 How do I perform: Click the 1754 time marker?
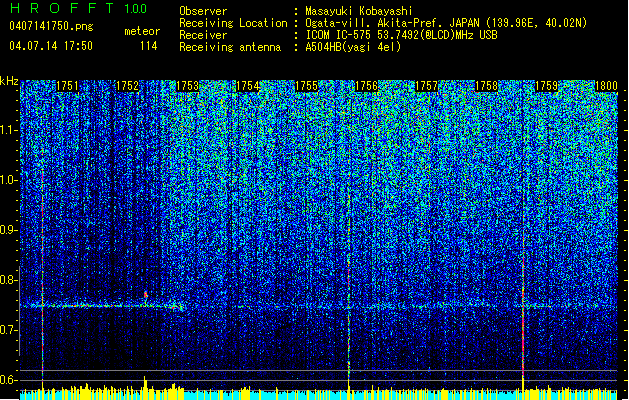pyautogui.click(x=247, y=86)
